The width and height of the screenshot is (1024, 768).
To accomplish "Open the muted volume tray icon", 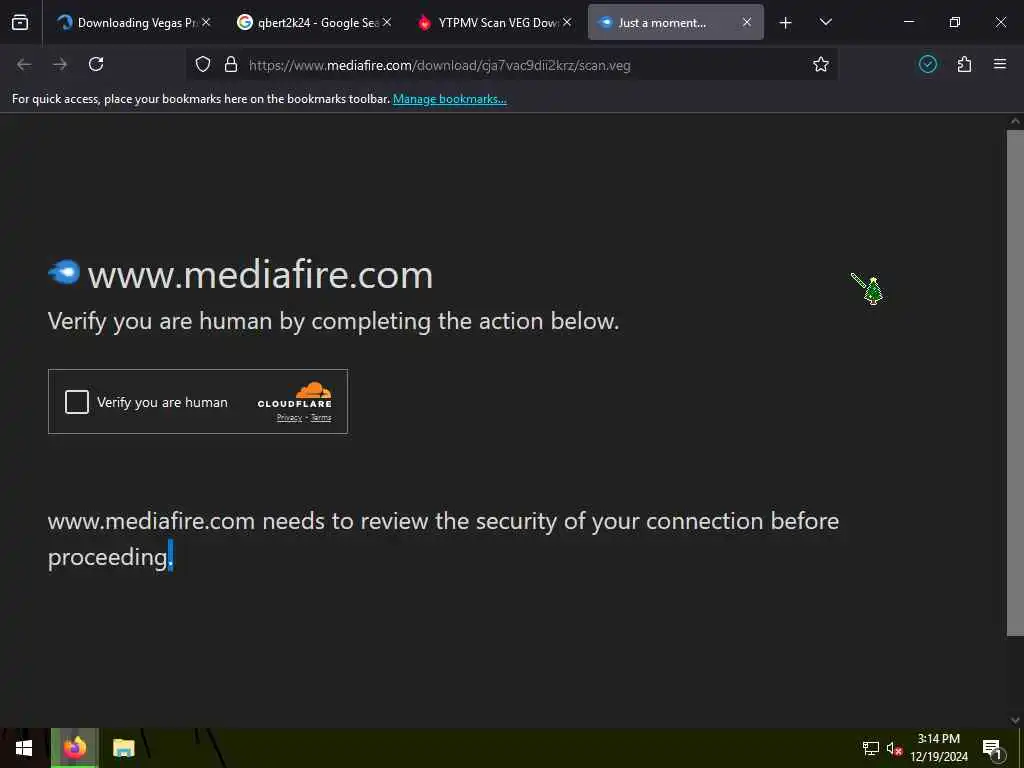I will 894,748.
